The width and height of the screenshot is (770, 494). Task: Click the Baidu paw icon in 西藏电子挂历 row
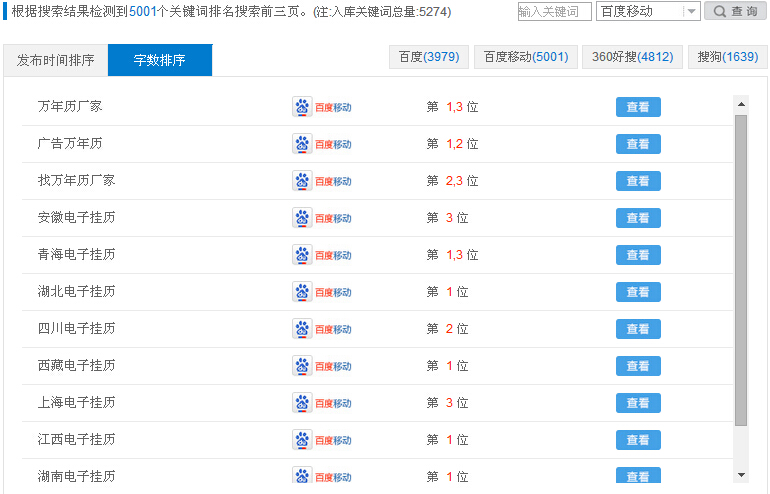[x=302, y=366]
